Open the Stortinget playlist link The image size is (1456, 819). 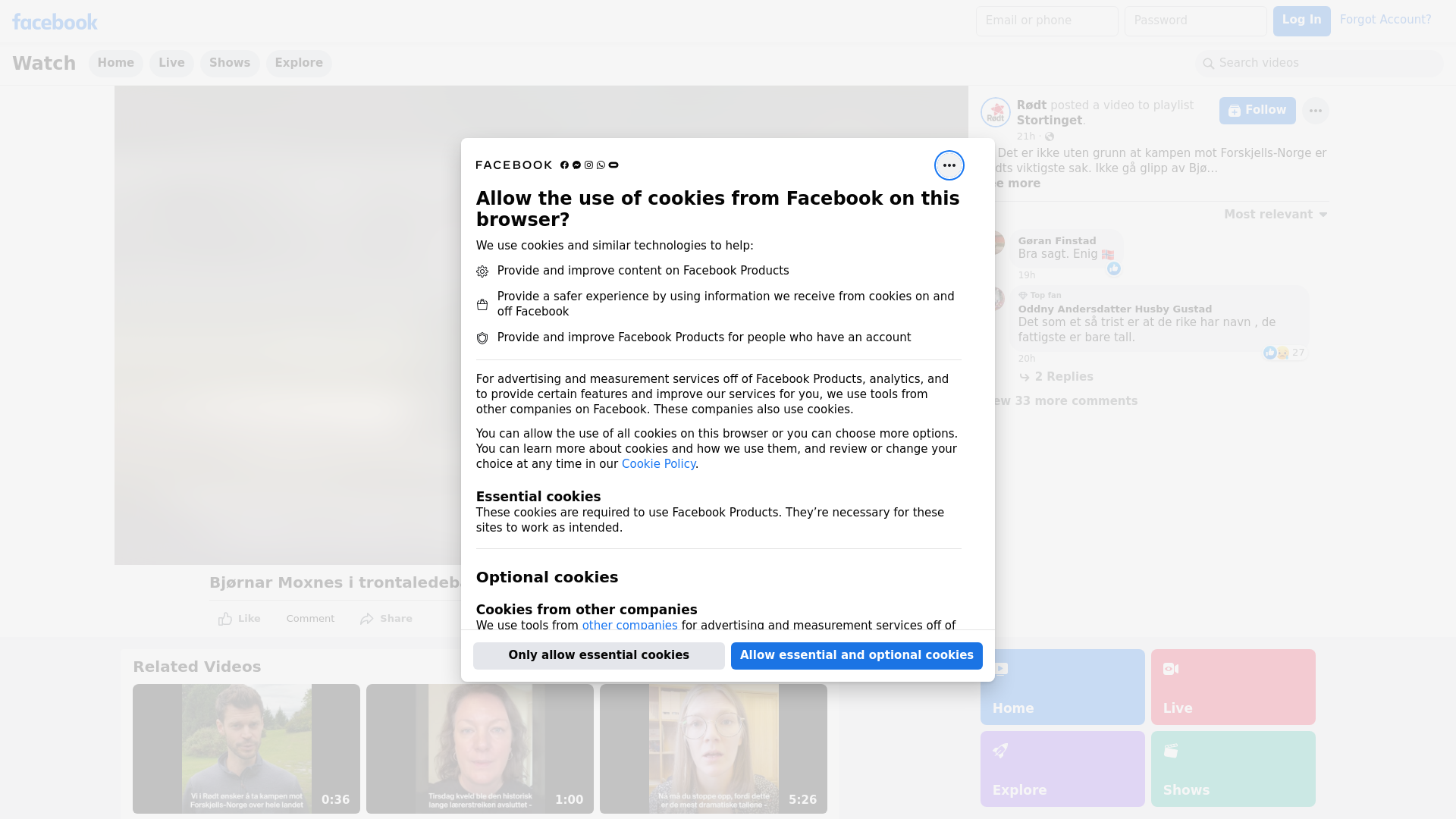[x=1050, y=121]
